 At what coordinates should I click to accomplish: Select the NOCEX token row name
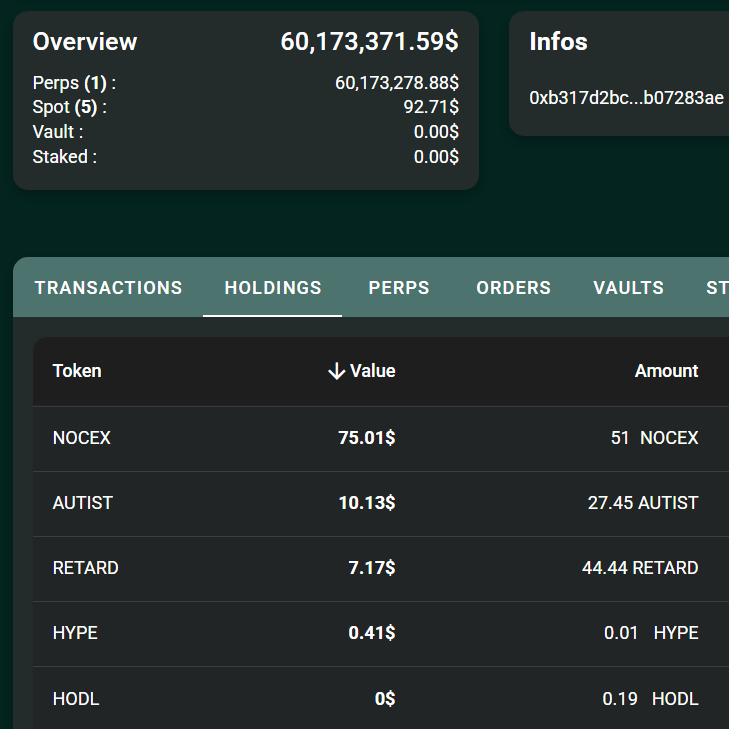[x=81, y=438]
